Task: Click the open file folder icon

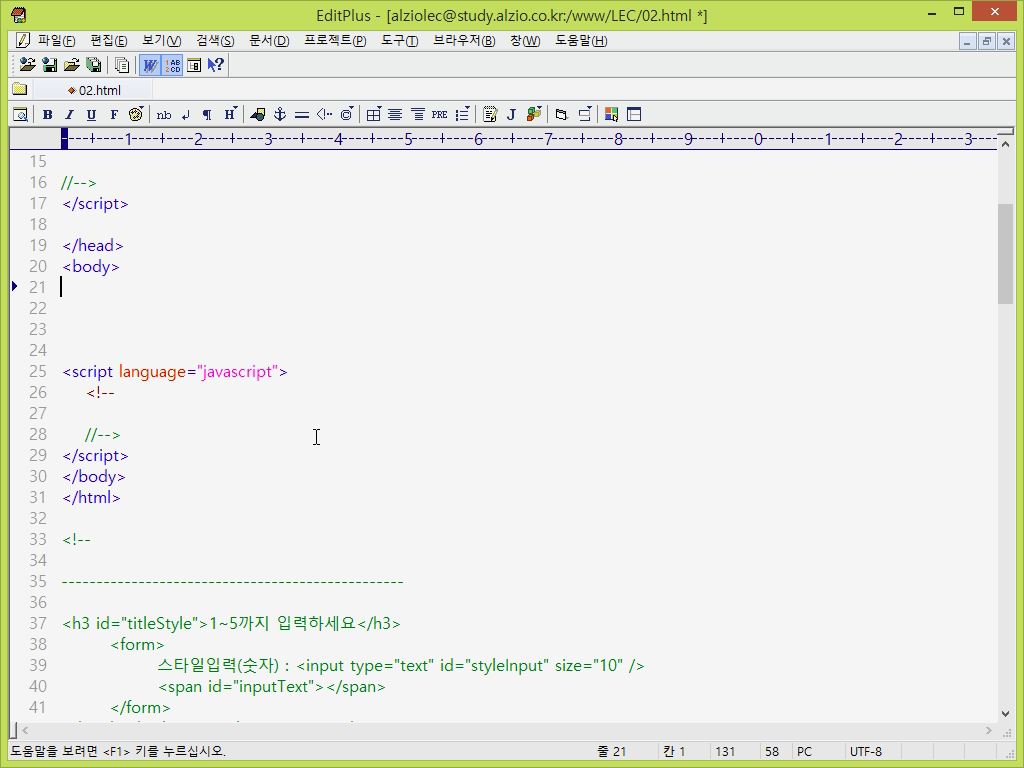Action: 72,65
